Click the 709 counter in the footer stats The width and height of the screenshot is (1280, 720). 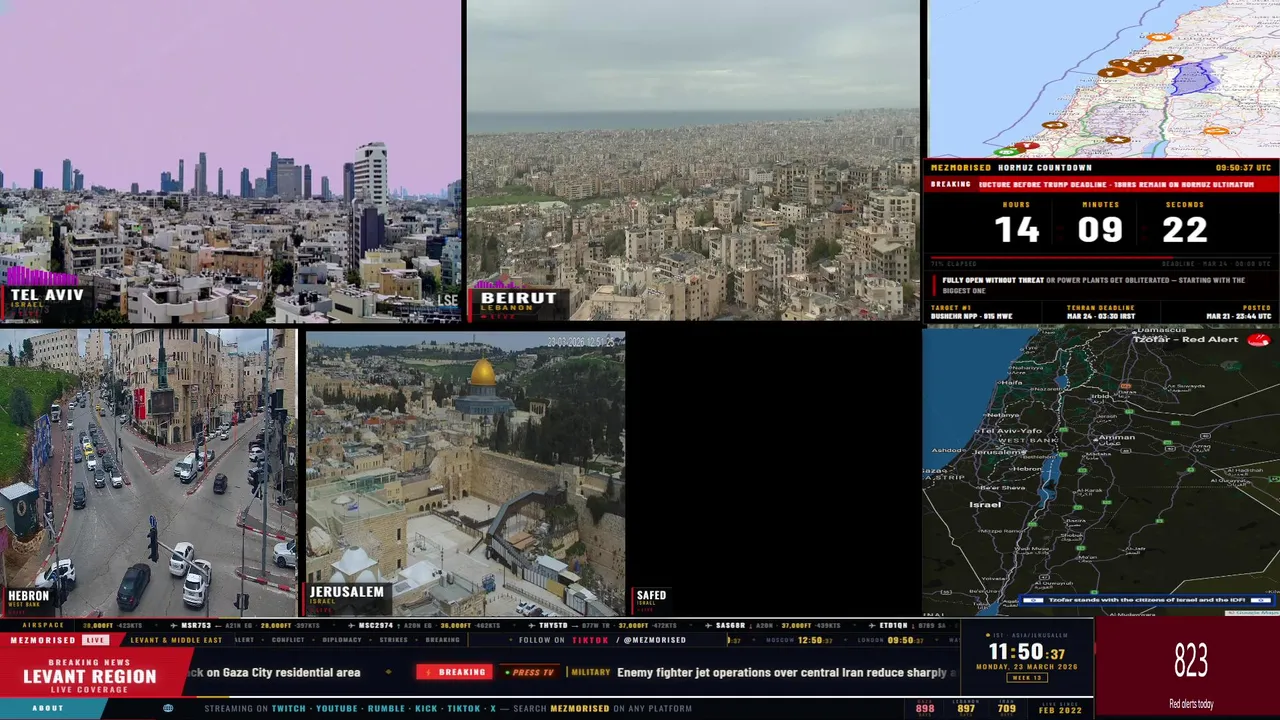1006,708
